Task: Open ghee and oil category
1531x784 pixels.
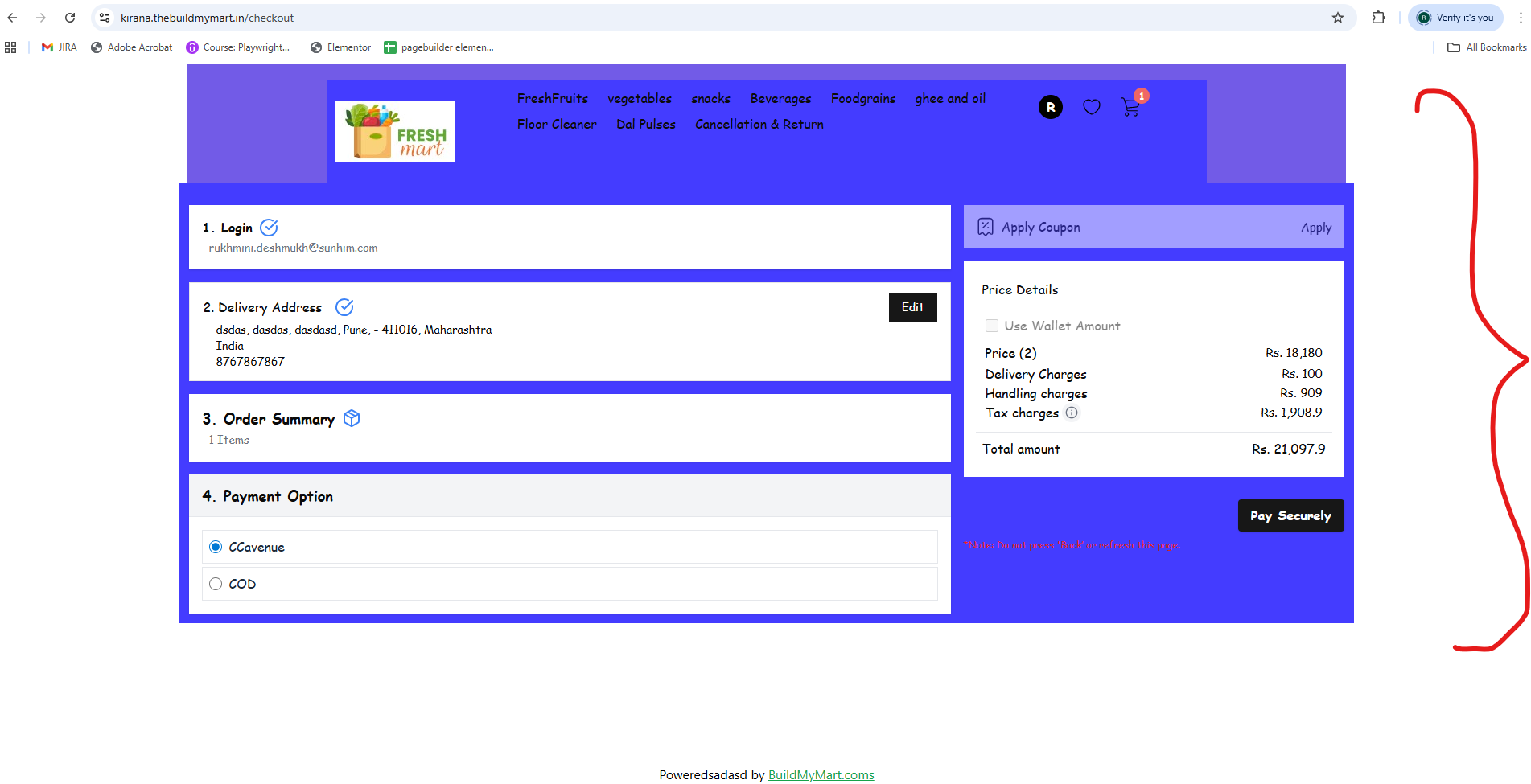Action: [x=950, y=98]
